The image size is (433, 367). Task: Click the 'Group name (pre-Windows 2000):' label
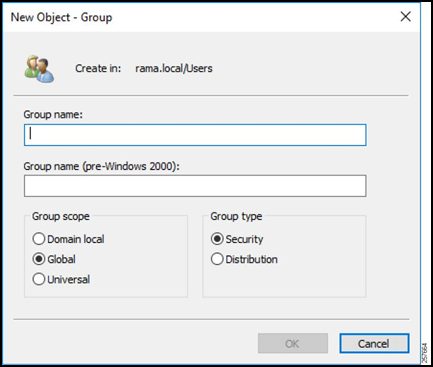point(101,166)
